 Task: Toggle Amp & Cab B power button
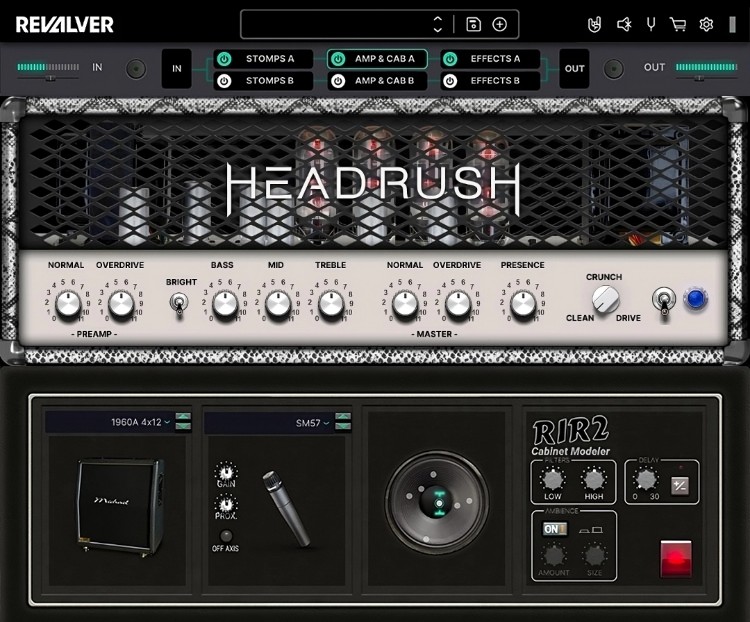(338, 81)
